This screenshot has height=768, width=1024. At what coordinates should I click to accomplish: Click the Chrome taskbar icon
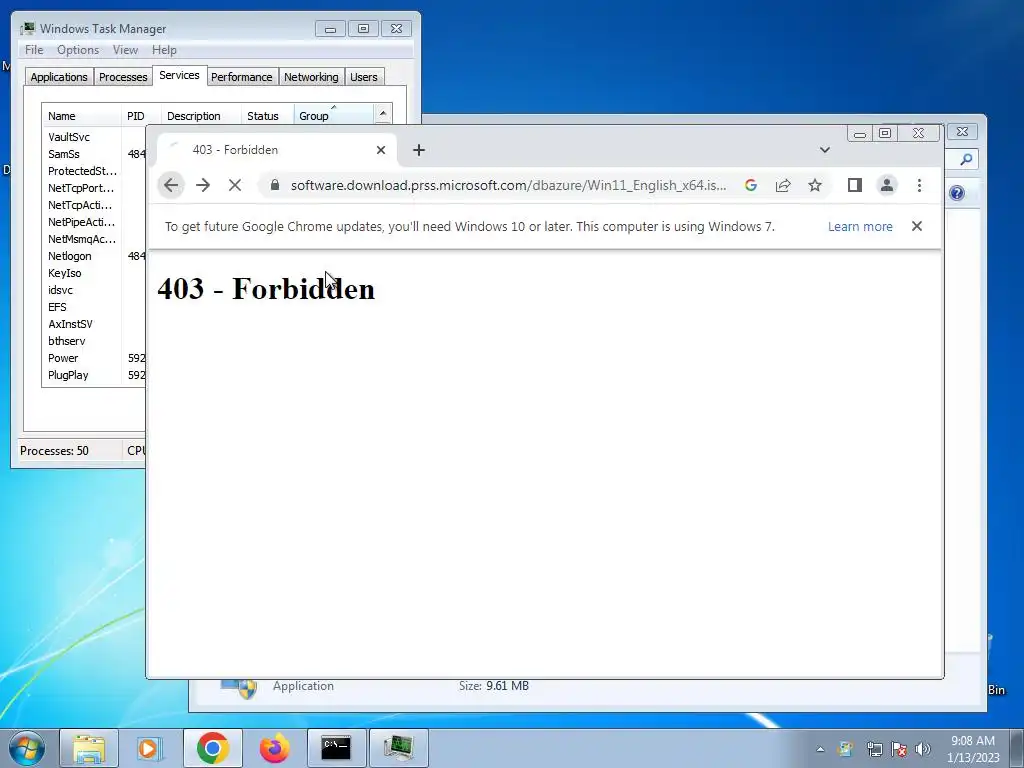[212, 748]
